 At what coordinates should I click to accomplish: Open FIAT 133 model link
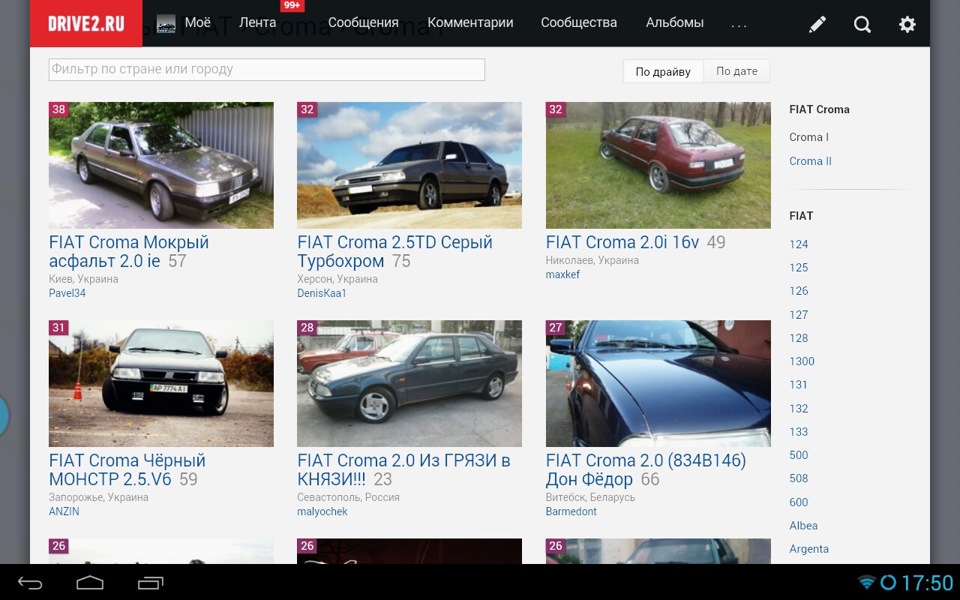coord(798,432)
